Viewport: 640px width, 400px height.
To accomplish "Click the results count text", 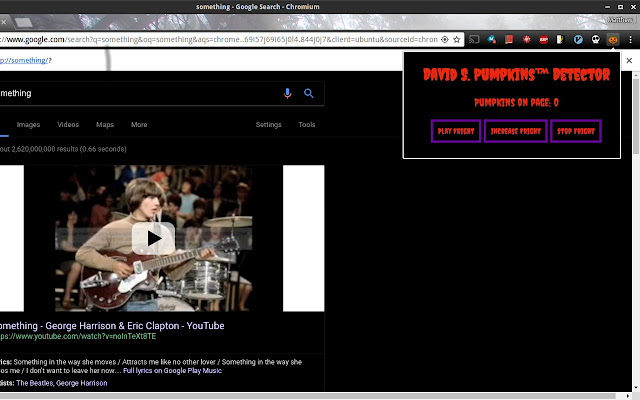I will click(63, 149).
